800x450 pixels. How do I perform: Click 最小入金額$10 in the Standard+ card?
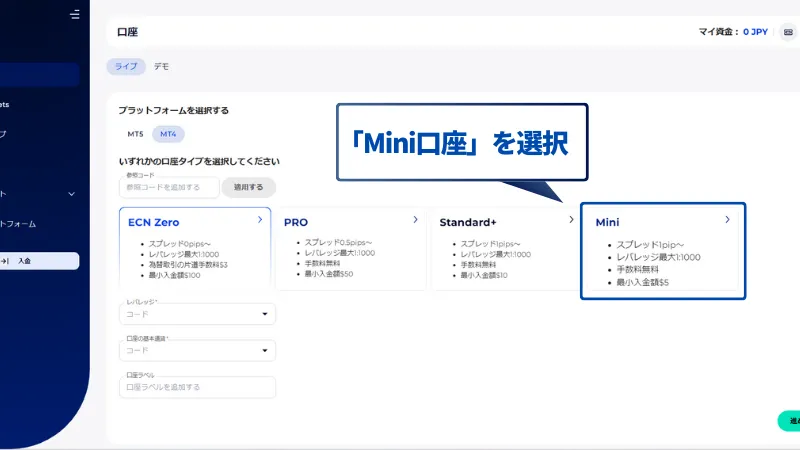pos(484,276)
